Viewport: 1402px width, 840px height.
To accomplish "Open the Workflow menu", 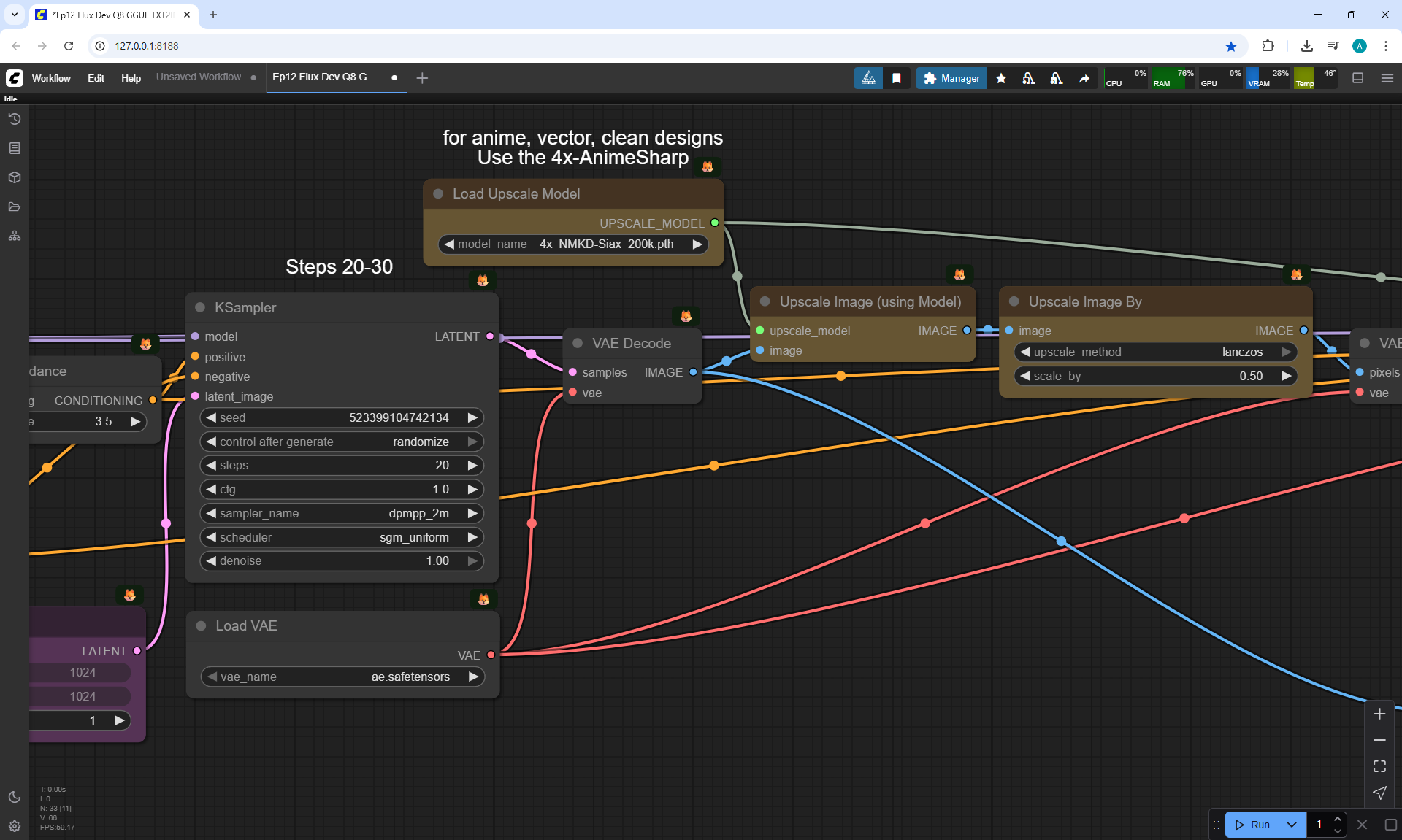I will (x=51, y=78).
